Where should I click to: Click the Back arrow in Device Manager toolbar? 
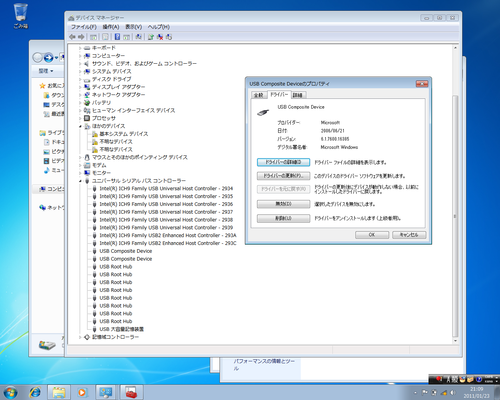[72, 37]
